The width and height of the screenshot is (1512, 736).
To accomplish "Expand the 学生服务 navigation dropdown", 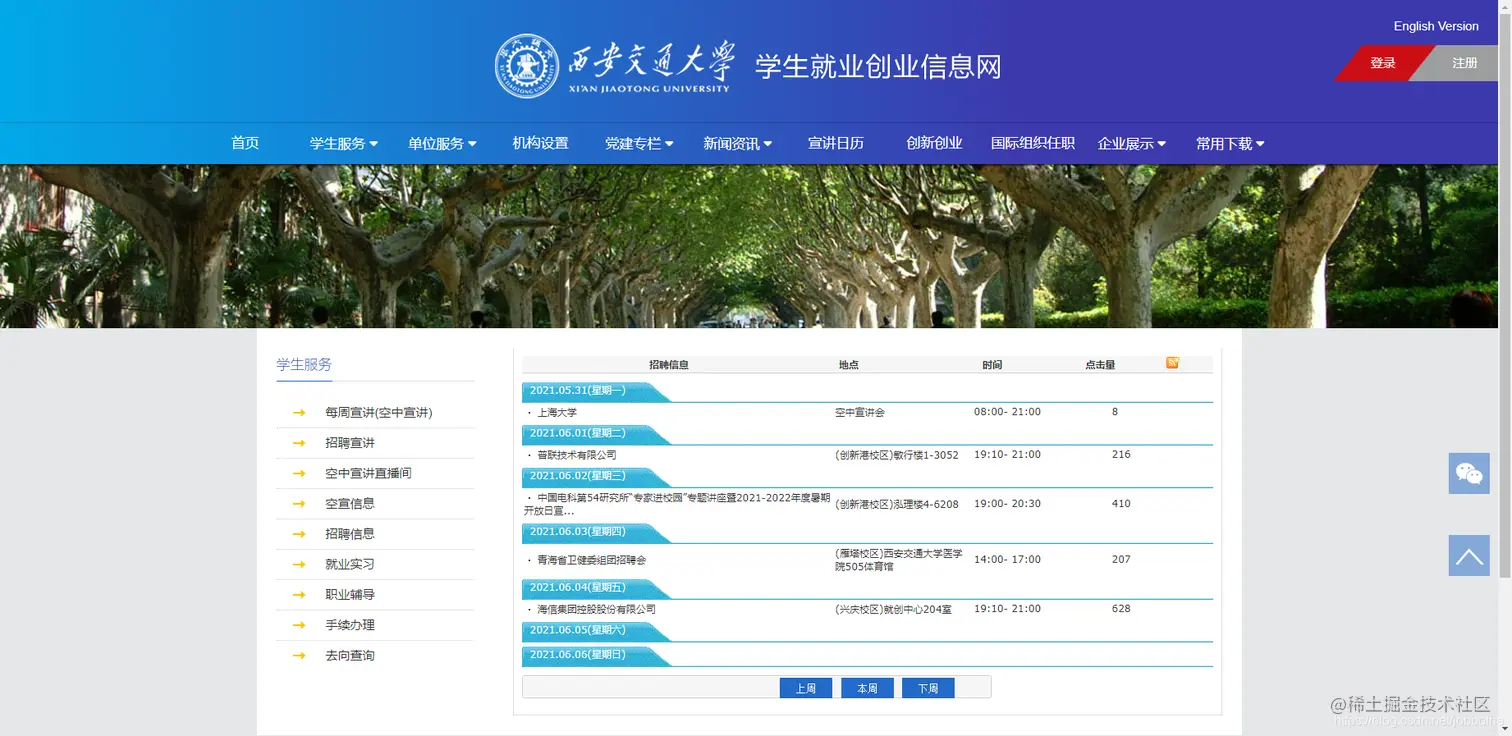I will point(341,143).
